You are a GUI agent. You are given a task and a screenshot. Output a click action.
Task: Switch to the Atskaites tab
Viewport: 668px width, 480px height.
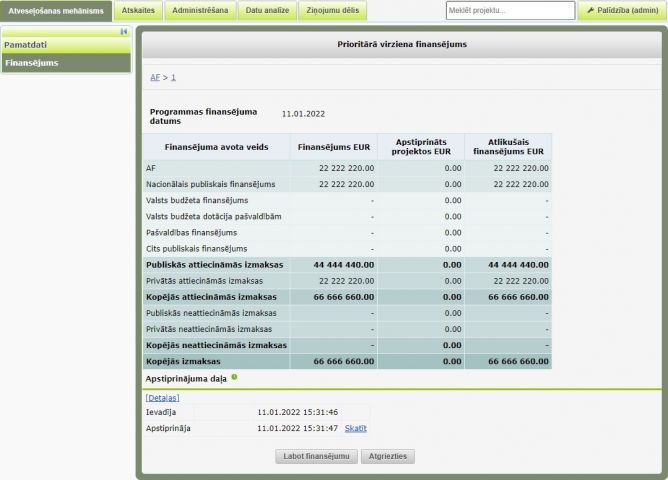pyautogui.click(x=138, y=11)
